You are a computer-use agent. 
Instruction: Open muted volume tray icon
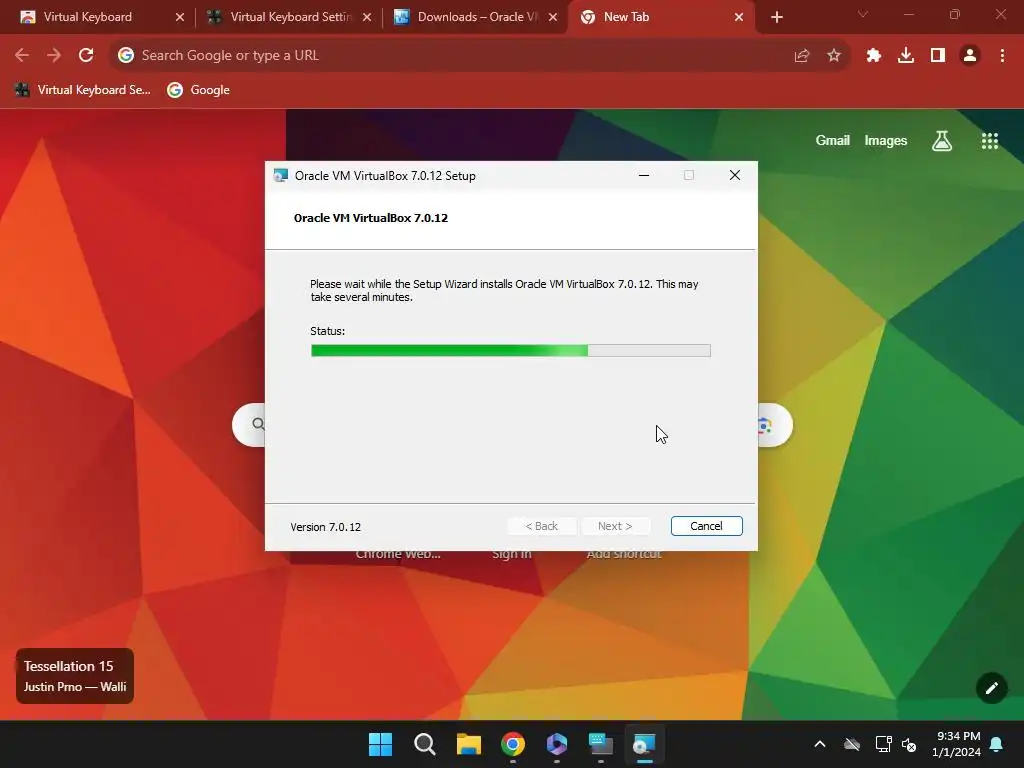tap(908, 744)
